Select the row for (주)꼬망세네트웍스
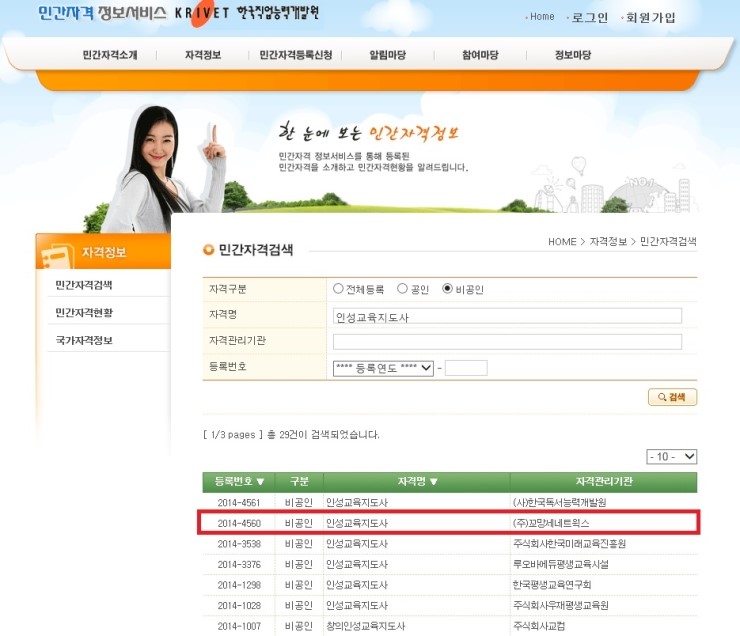Screen dimensions: 740x636 point(448,523)
